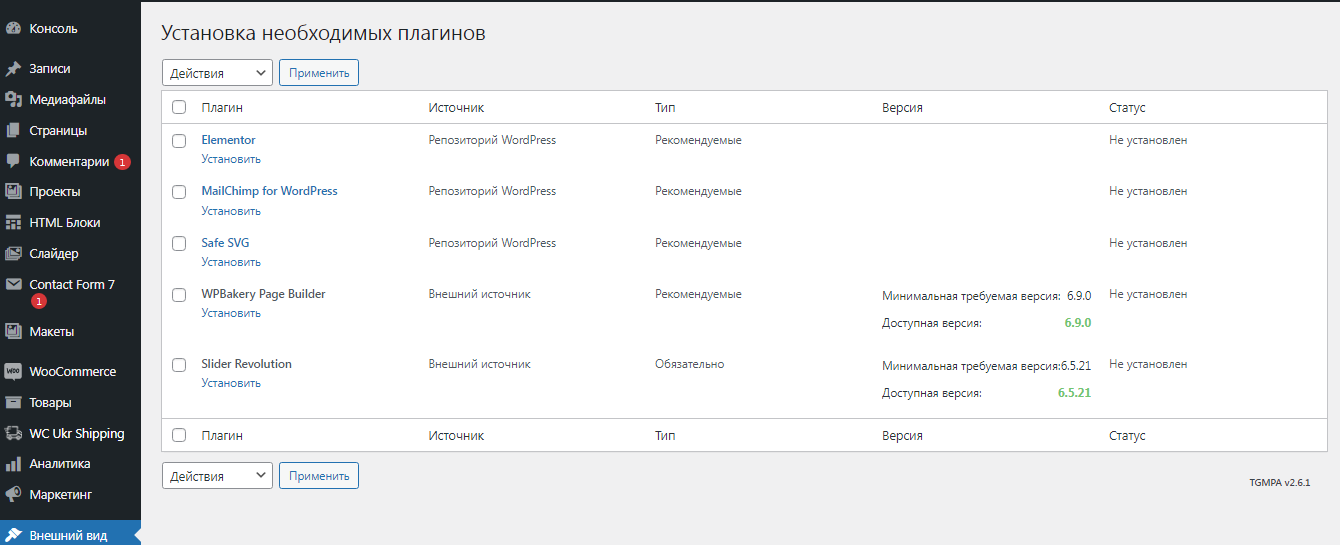Click the Консоль dashboard icon
1340x545 pixels.
coord(14,29)
